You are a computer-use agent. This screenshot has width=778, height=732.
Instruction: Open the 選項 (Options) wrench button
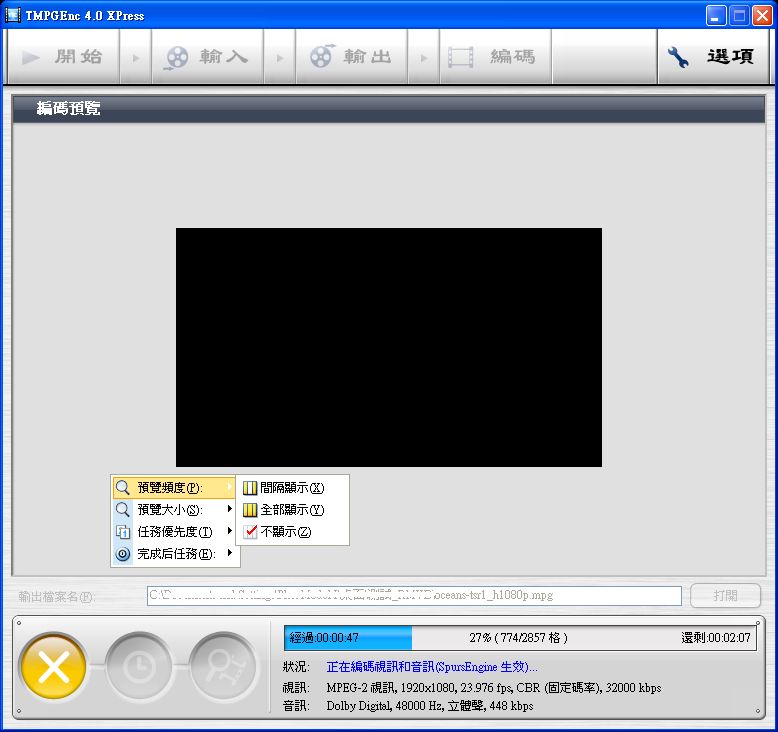[713, 57]
